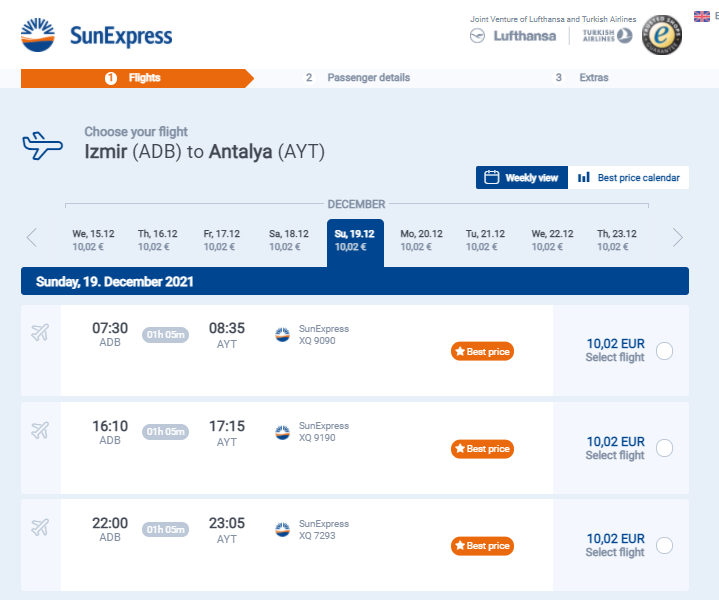Click the bar chart icon for Best price calendar
The width and height of the screenshot is (719, 600).
tap(584, 178)
